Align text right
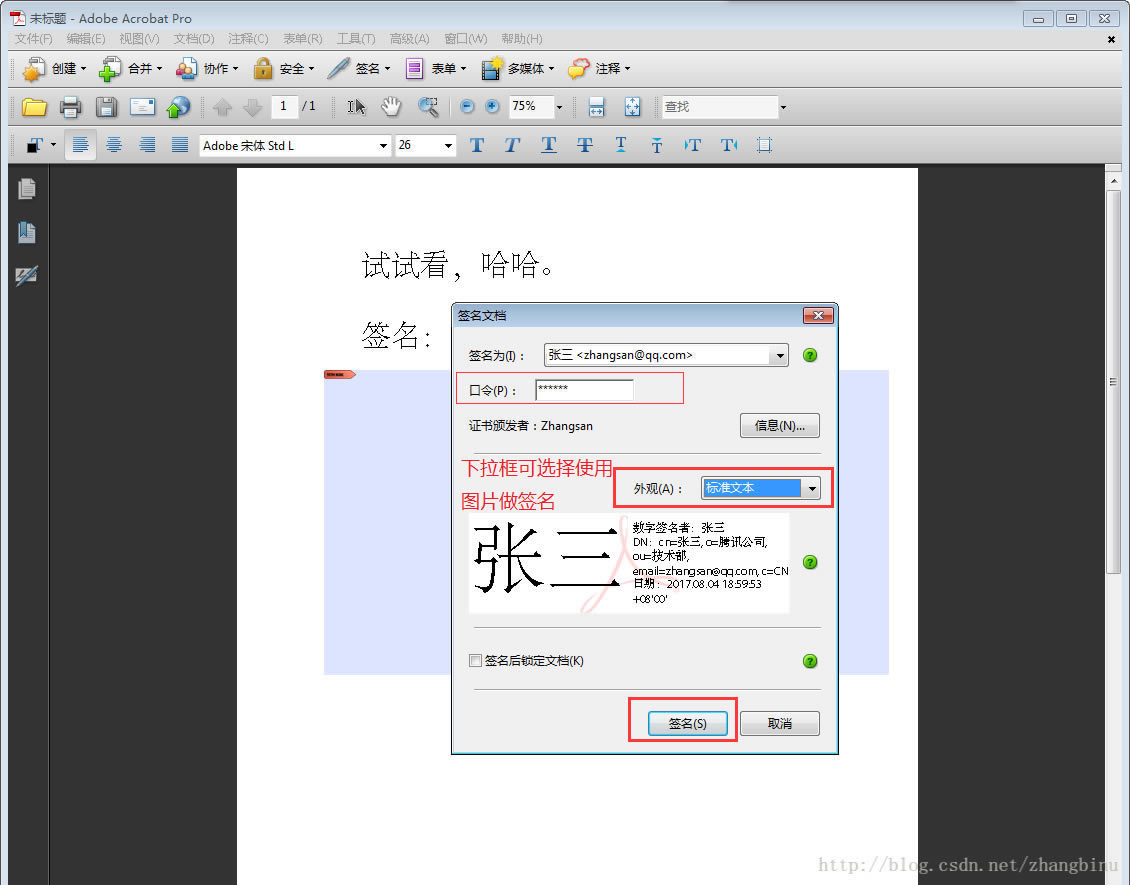Screen dimensions: 1130x885 pos(147,146)
